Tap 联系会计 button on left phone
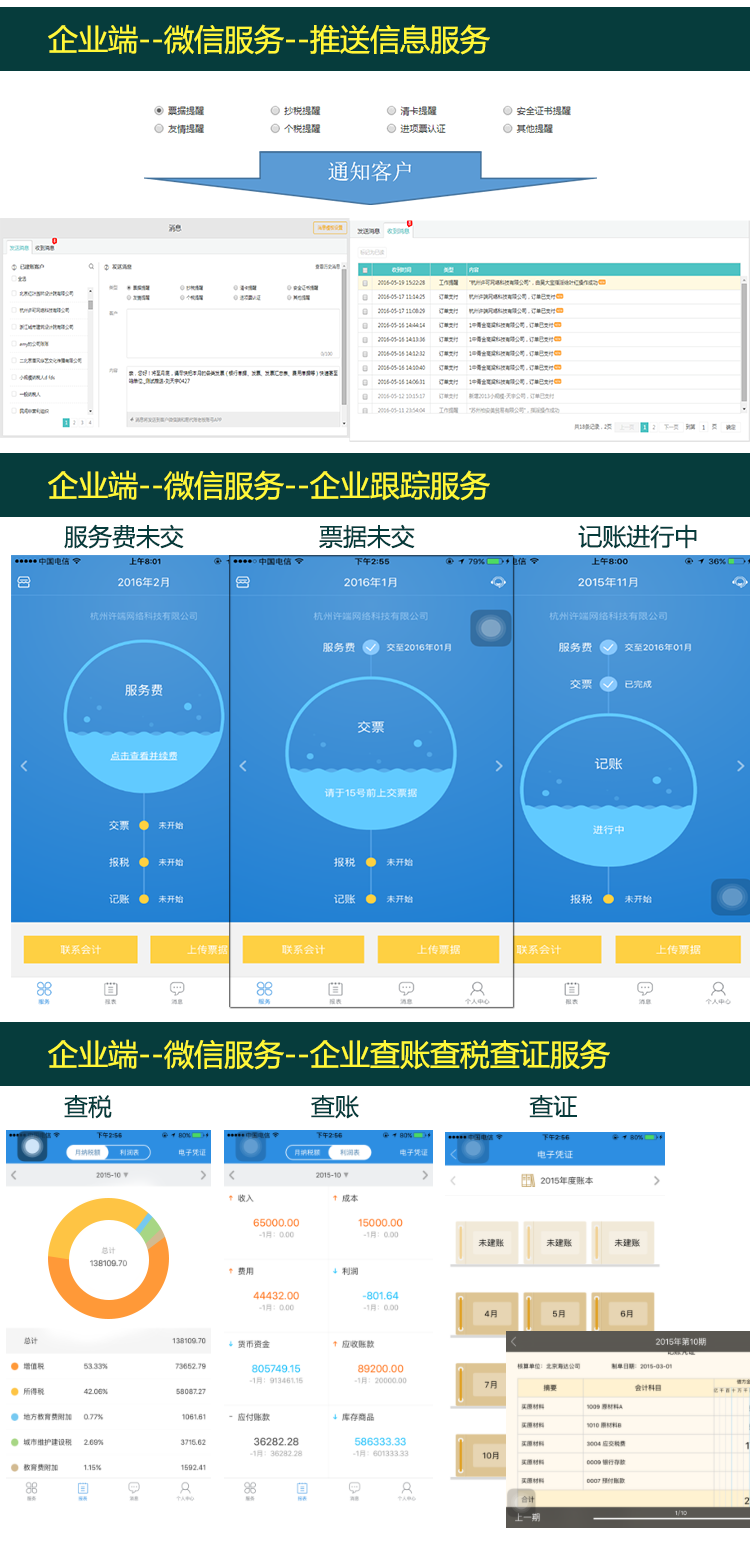Screen dimensions: 750x1541 coord(80,949)
